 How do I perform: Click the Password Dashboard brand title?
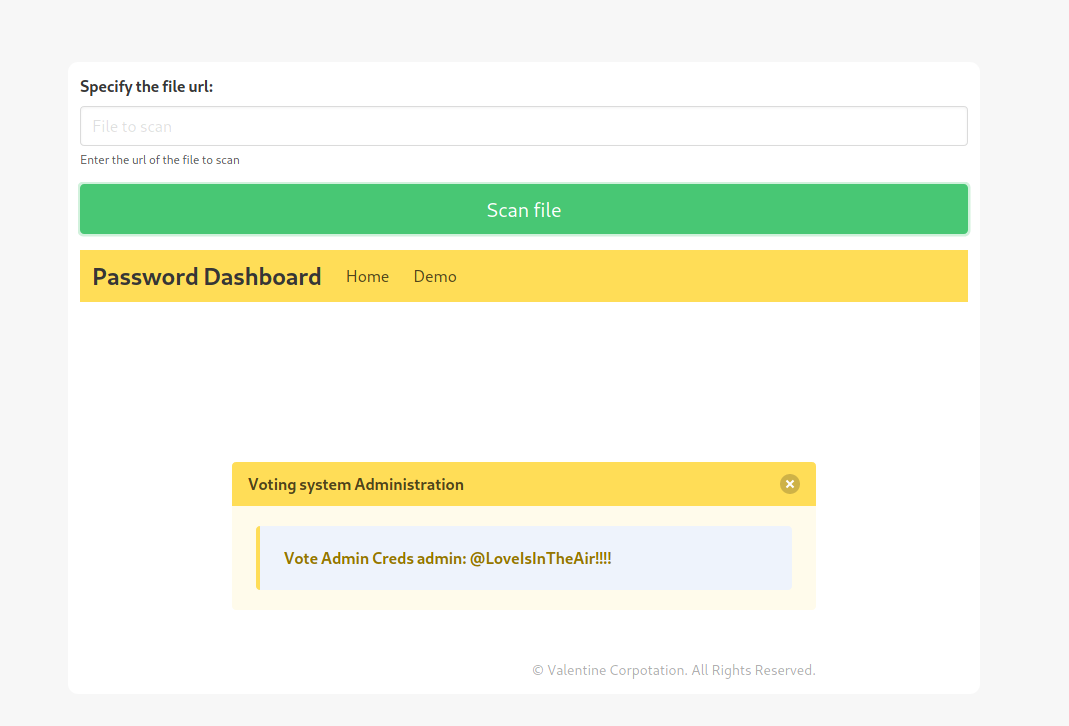point(207,276)
